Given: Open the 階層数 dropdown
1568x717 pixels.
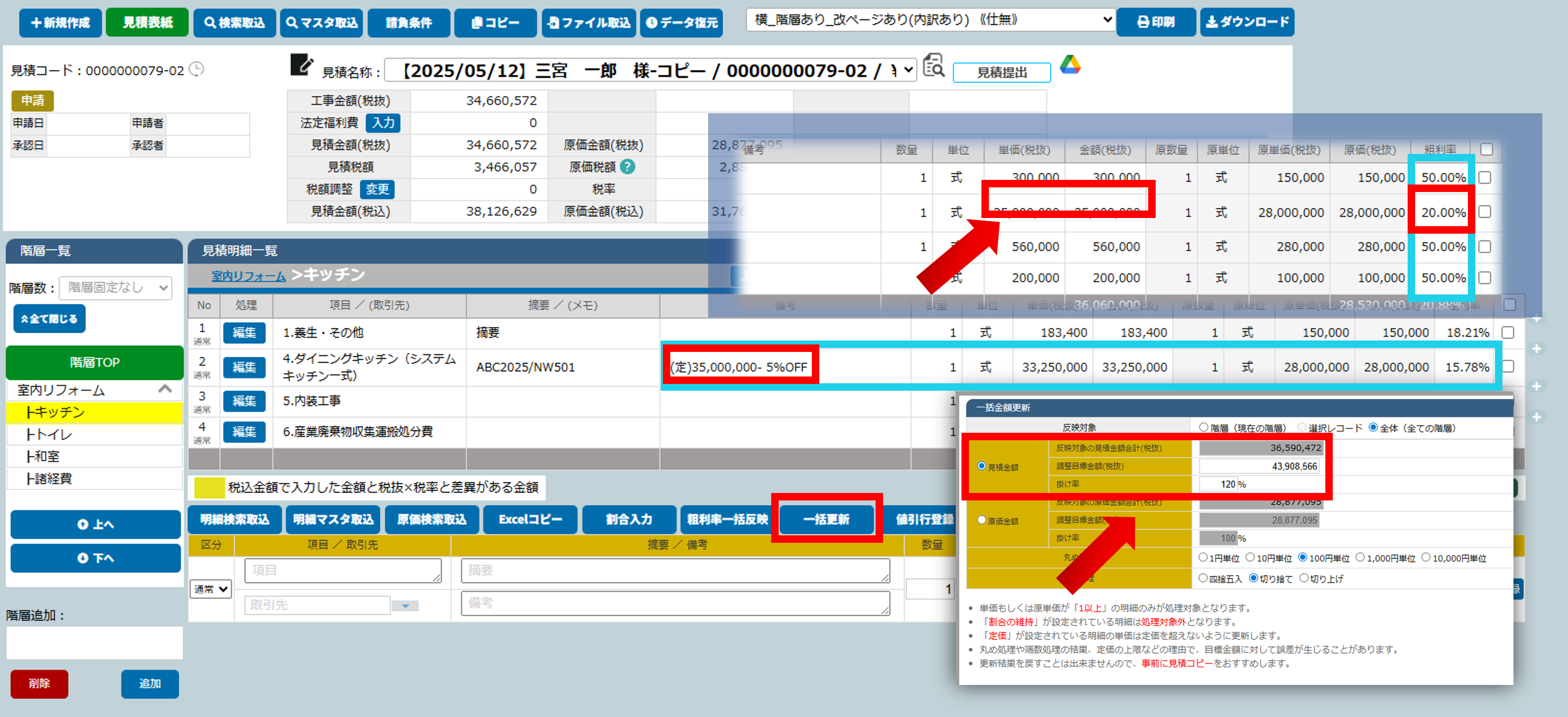Looking at the screenshot, I should click(x=115, y=288).
